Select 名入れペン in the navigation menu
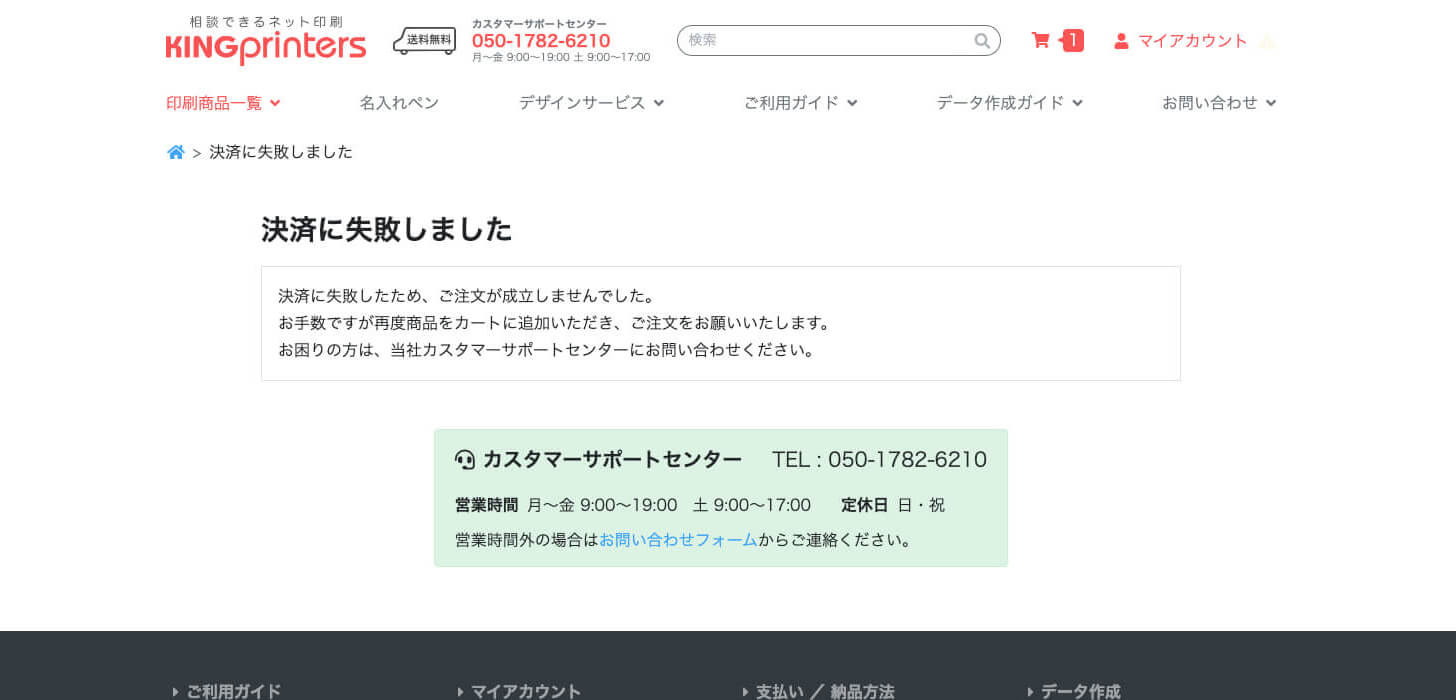The width and height of the screenshot is (1456, 700). point(398,102)
